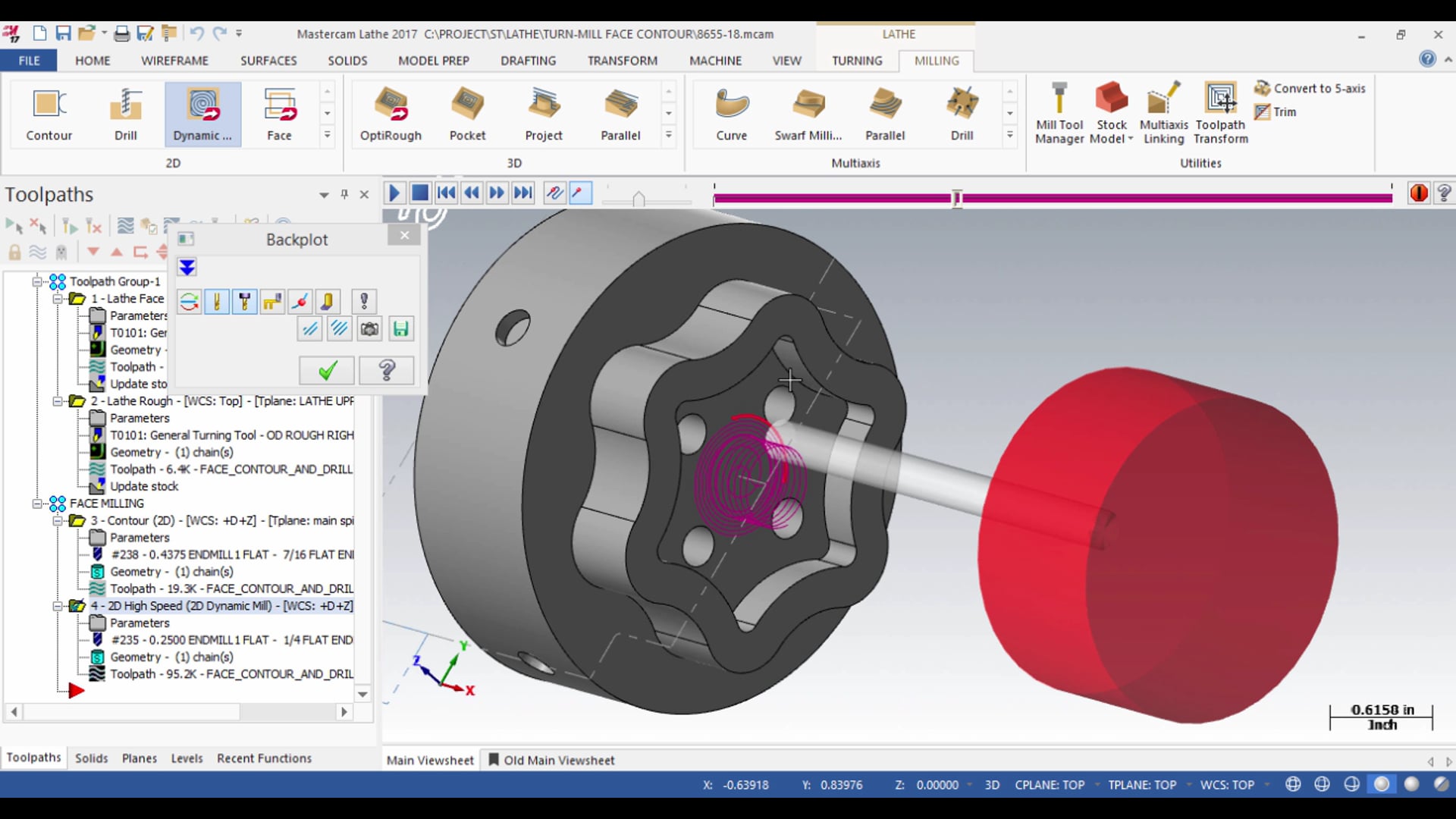1456x819 pixels.
Task: Click the WCS: TOP status entry
Action: pos(1226,785)
